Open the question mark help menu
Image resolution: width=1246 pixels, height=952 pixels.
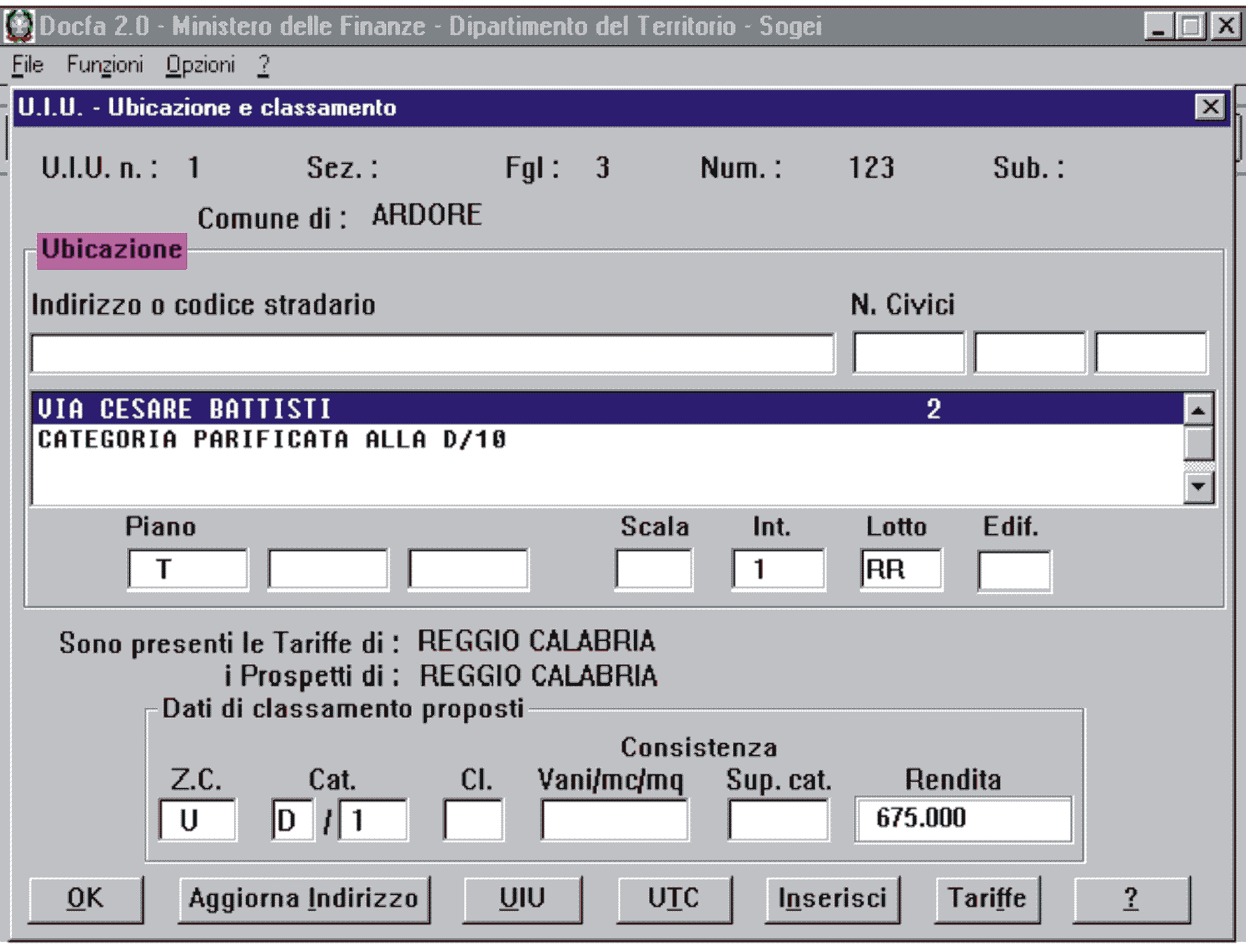pos(263,64)
